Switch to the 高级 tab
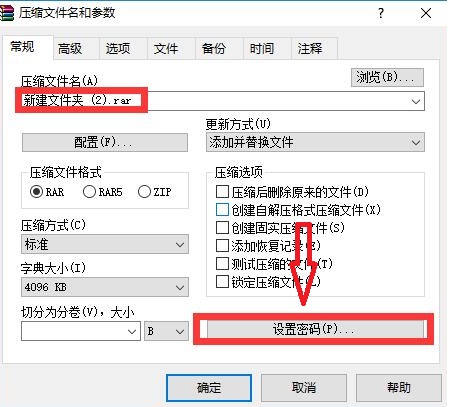Screen dimensions: 455x407 70,49
